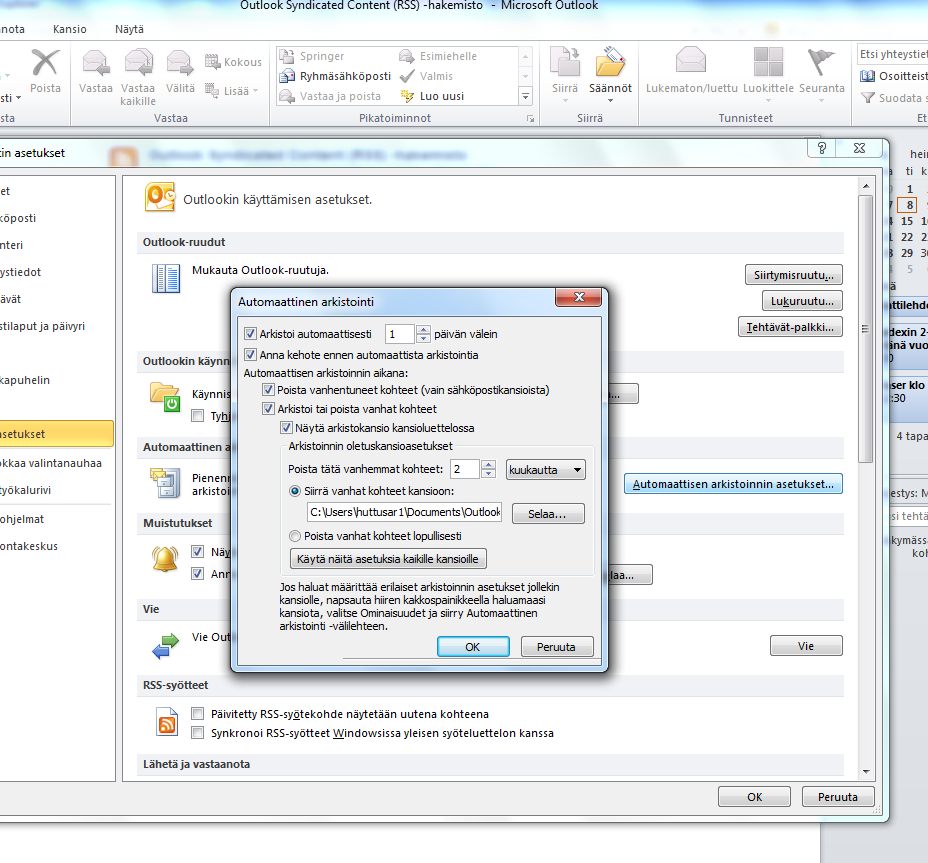Select Poista vanhat kohteet lopullisesti radio

(295, 536)
